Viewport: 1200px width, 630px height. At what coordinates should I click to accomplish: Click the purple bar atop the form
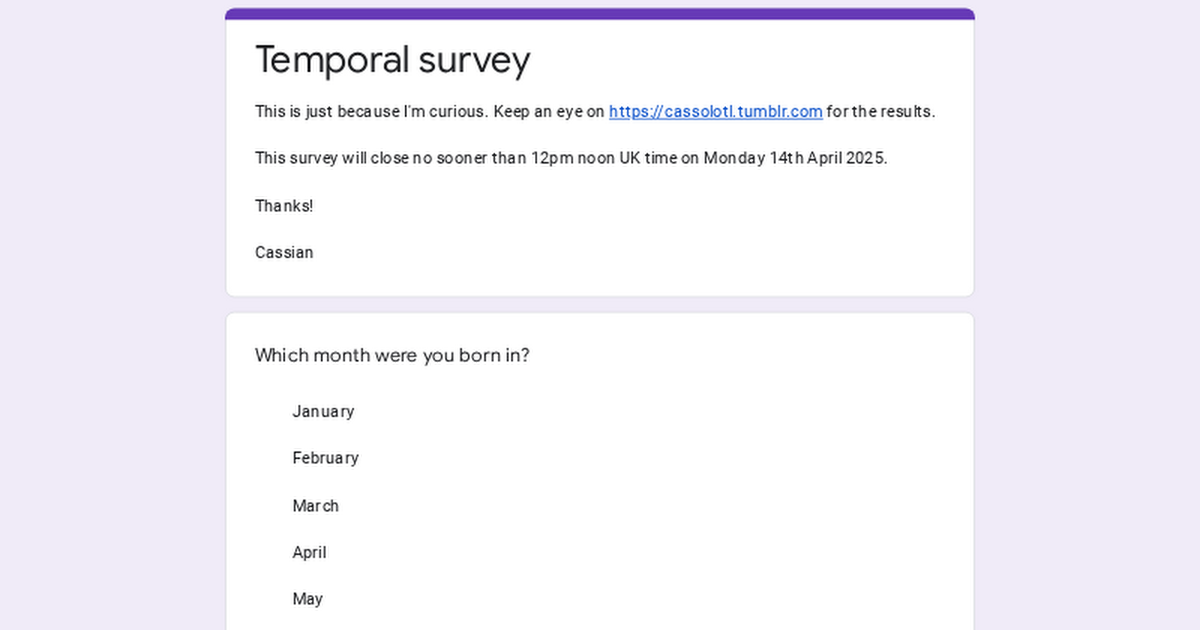(600, 14)
